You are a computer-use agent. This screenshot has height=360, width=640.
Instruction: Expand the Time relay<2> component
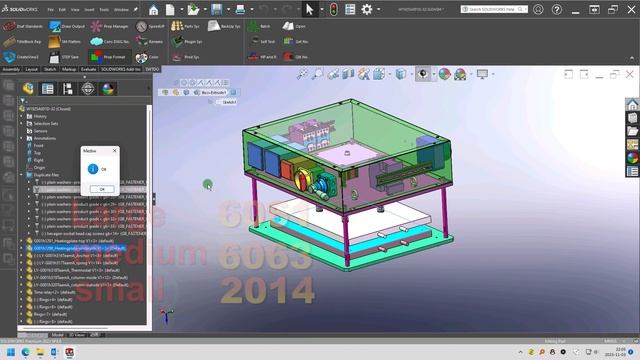[22, 292]
